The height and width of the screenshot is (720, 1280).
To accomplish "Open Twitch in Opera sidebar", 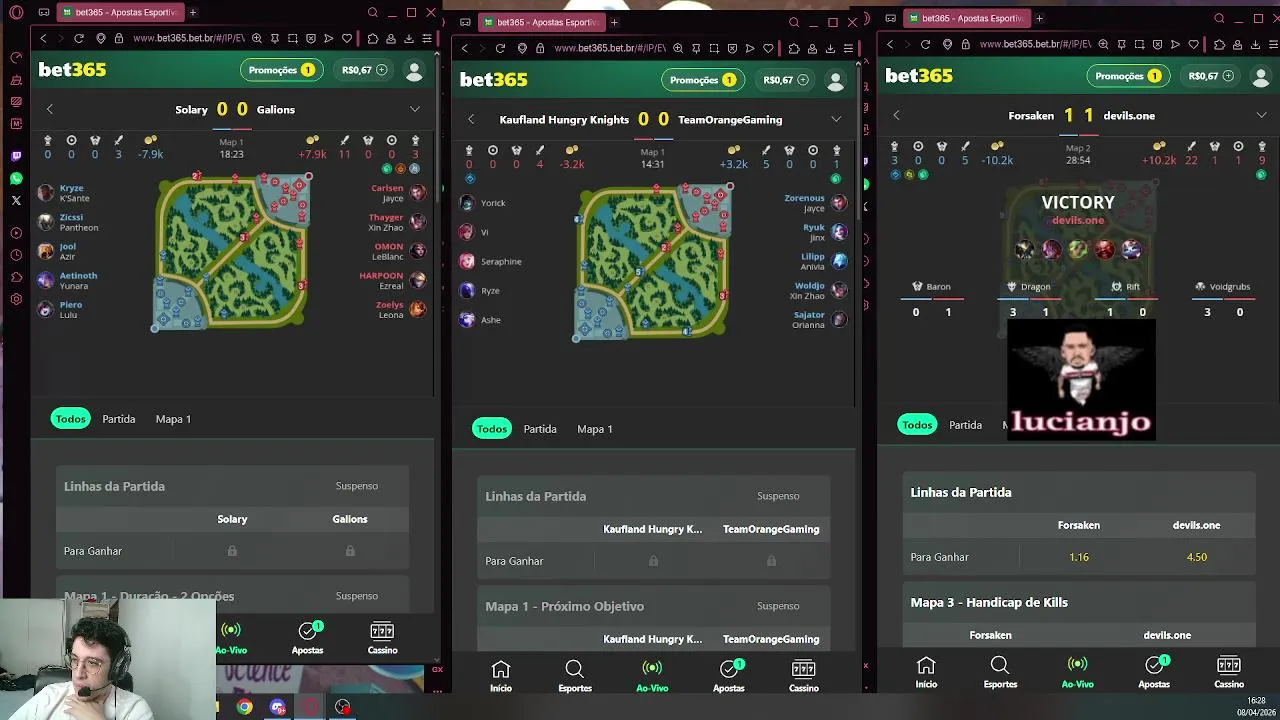I will (x=16, y=157).
